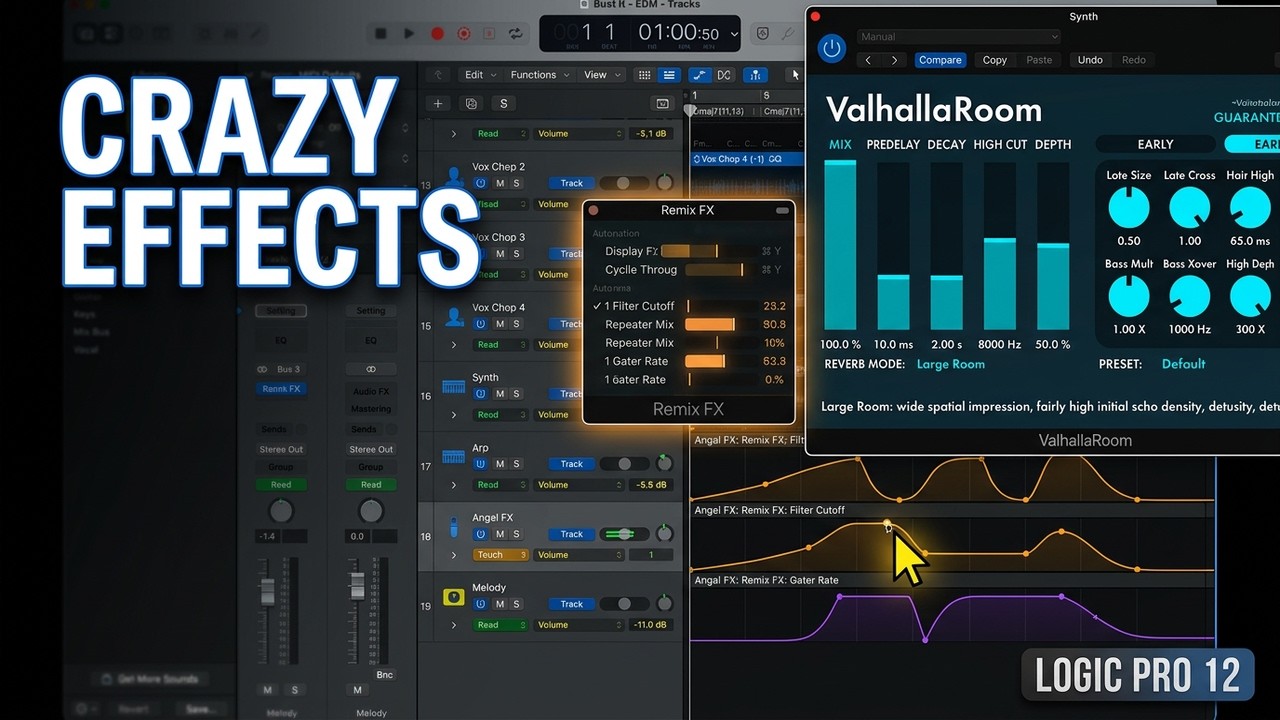Toggle power on the Vox Chep 2 track
The width and height of the screenshot is (1280, 720).
click(481, 183)
